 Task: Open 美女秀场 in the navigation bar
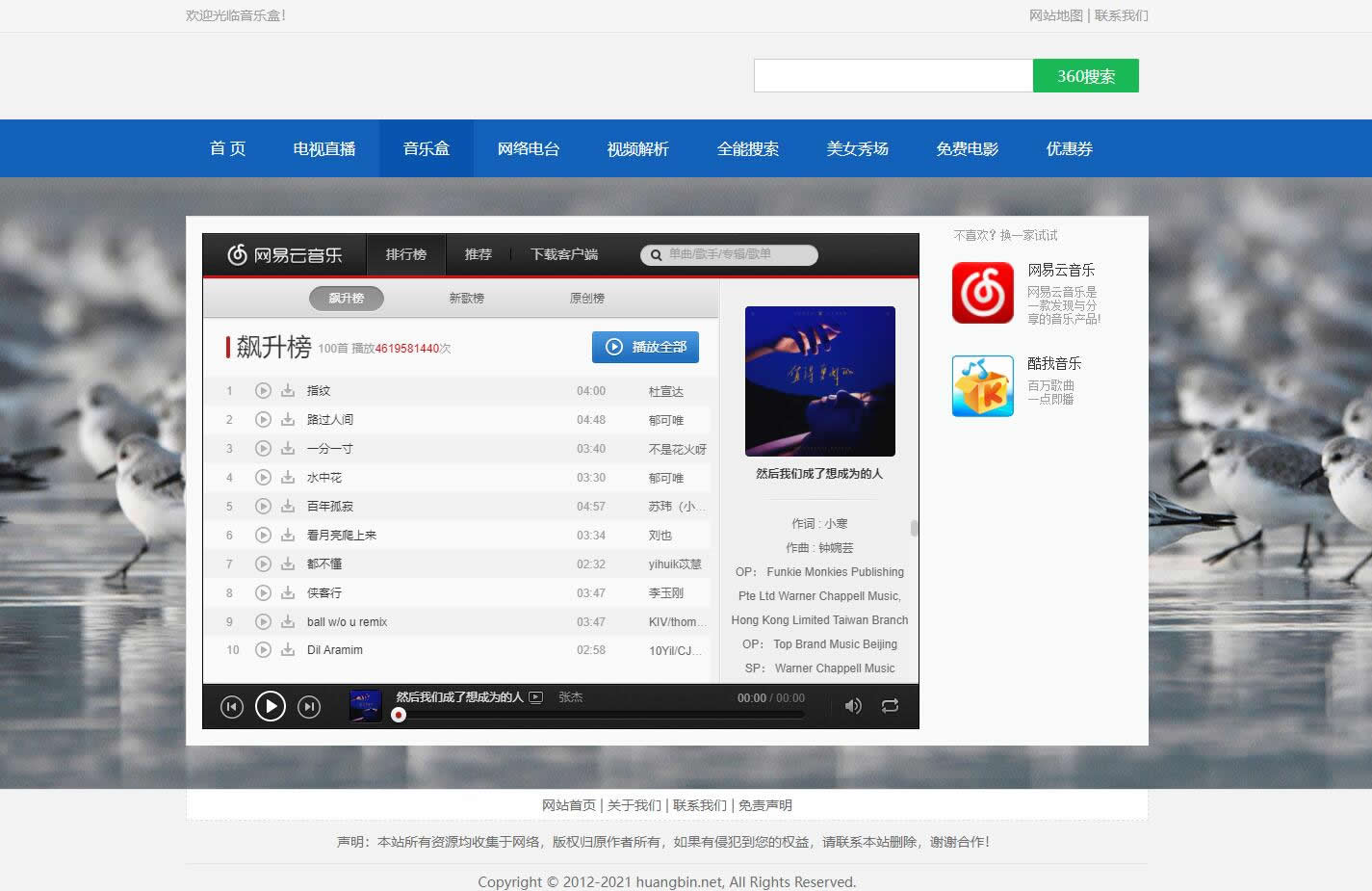pos(858,149)
